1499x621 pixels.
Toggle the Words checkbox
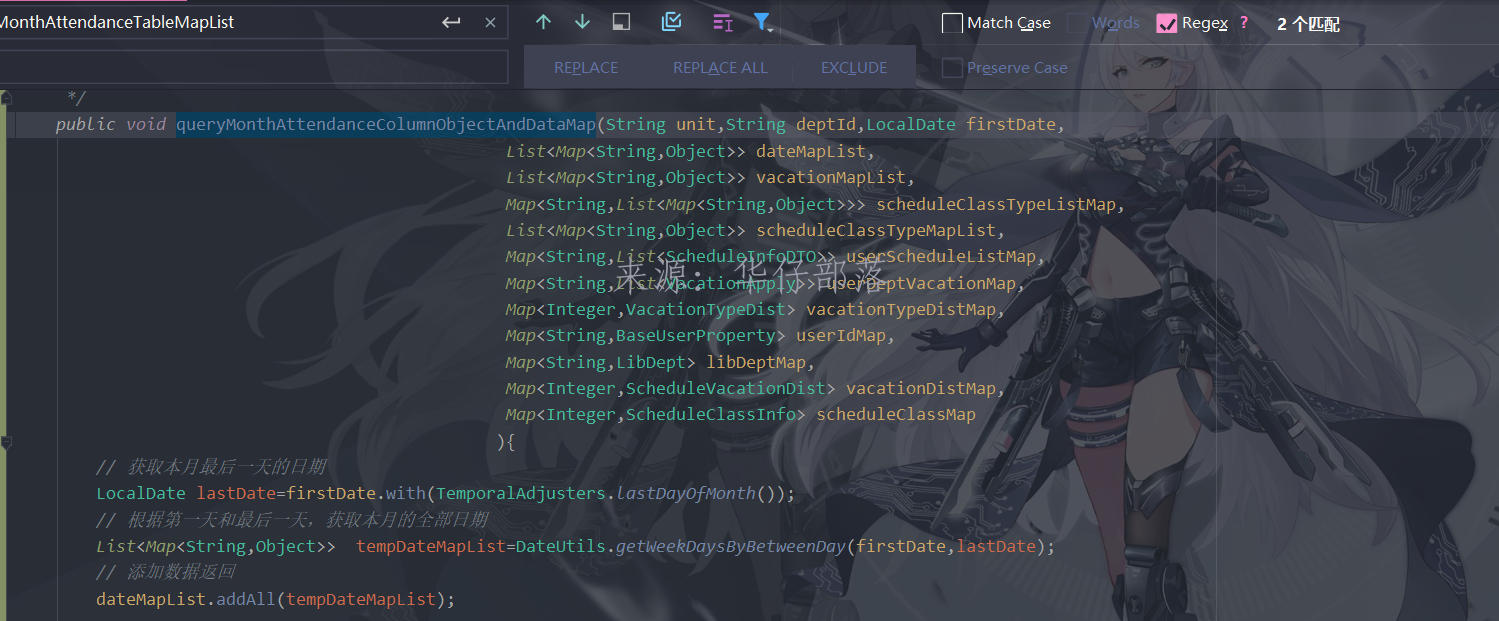(x=1077, y=23)
